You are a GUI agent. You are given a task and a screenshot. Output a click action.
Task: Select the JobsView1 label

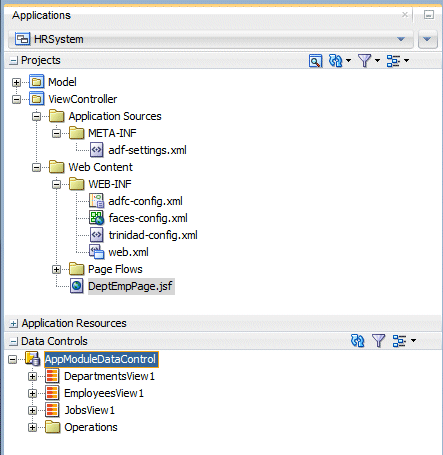[89, 410]
